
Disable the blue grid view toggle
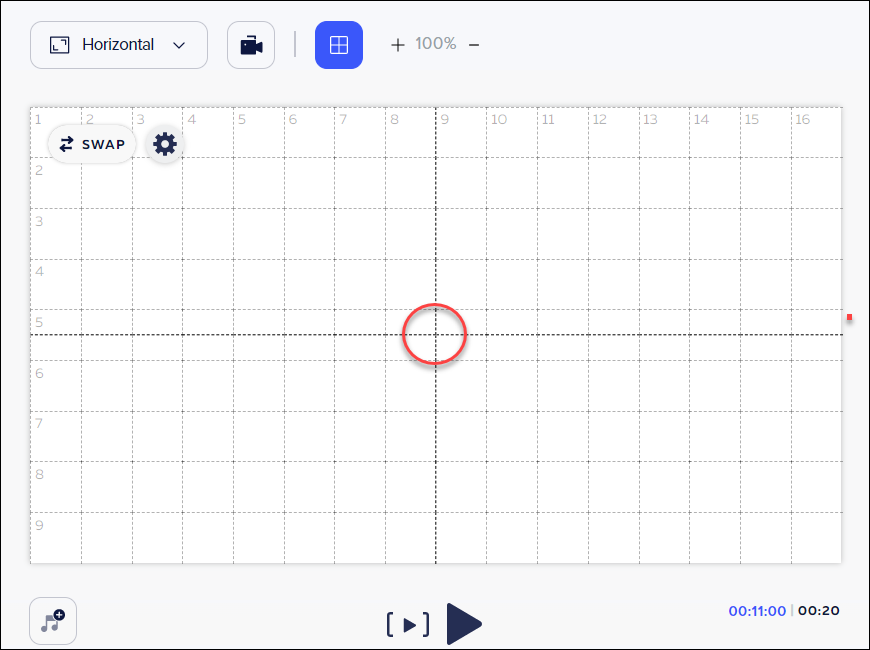point(339,44)
